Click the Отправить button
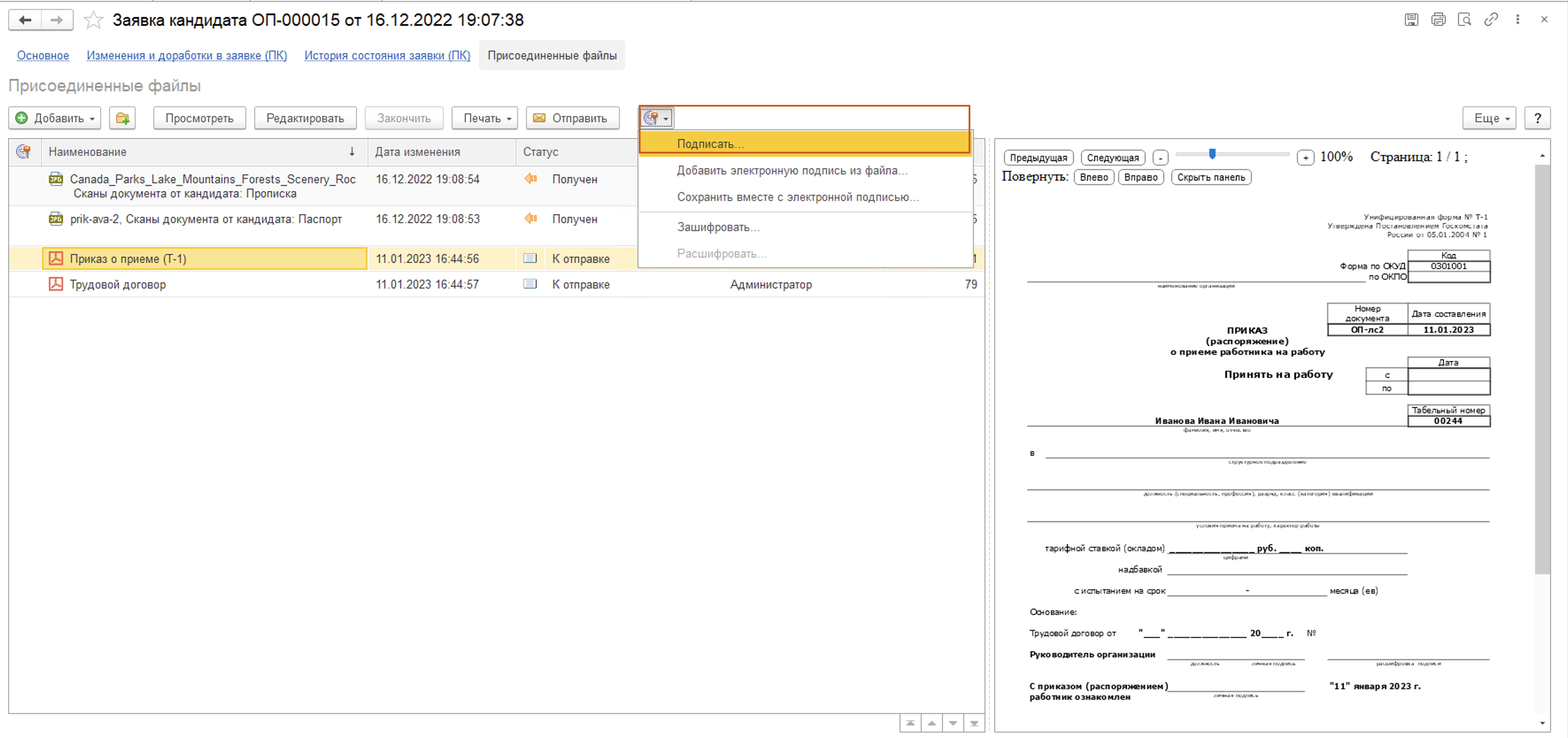This screenshot has height=738, width=1568. [572, 118]
